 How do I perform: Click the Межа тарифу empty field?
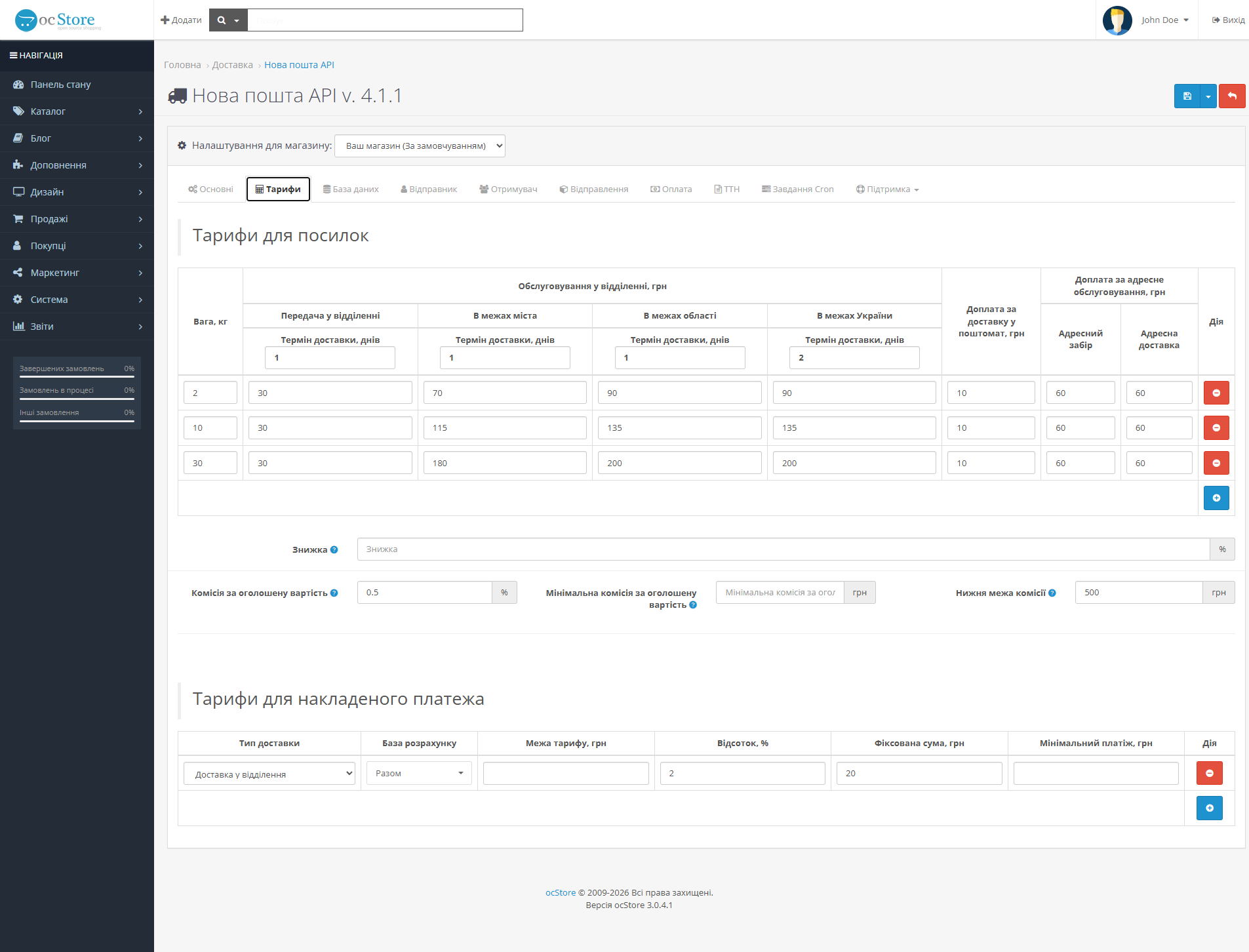566,773
